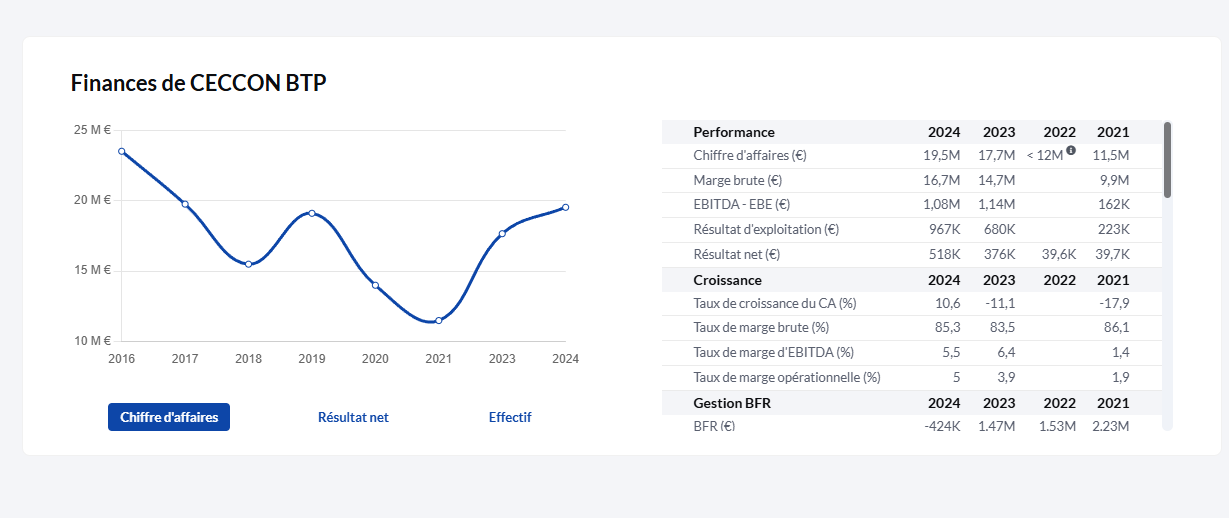Click the Performance section header

734,132
